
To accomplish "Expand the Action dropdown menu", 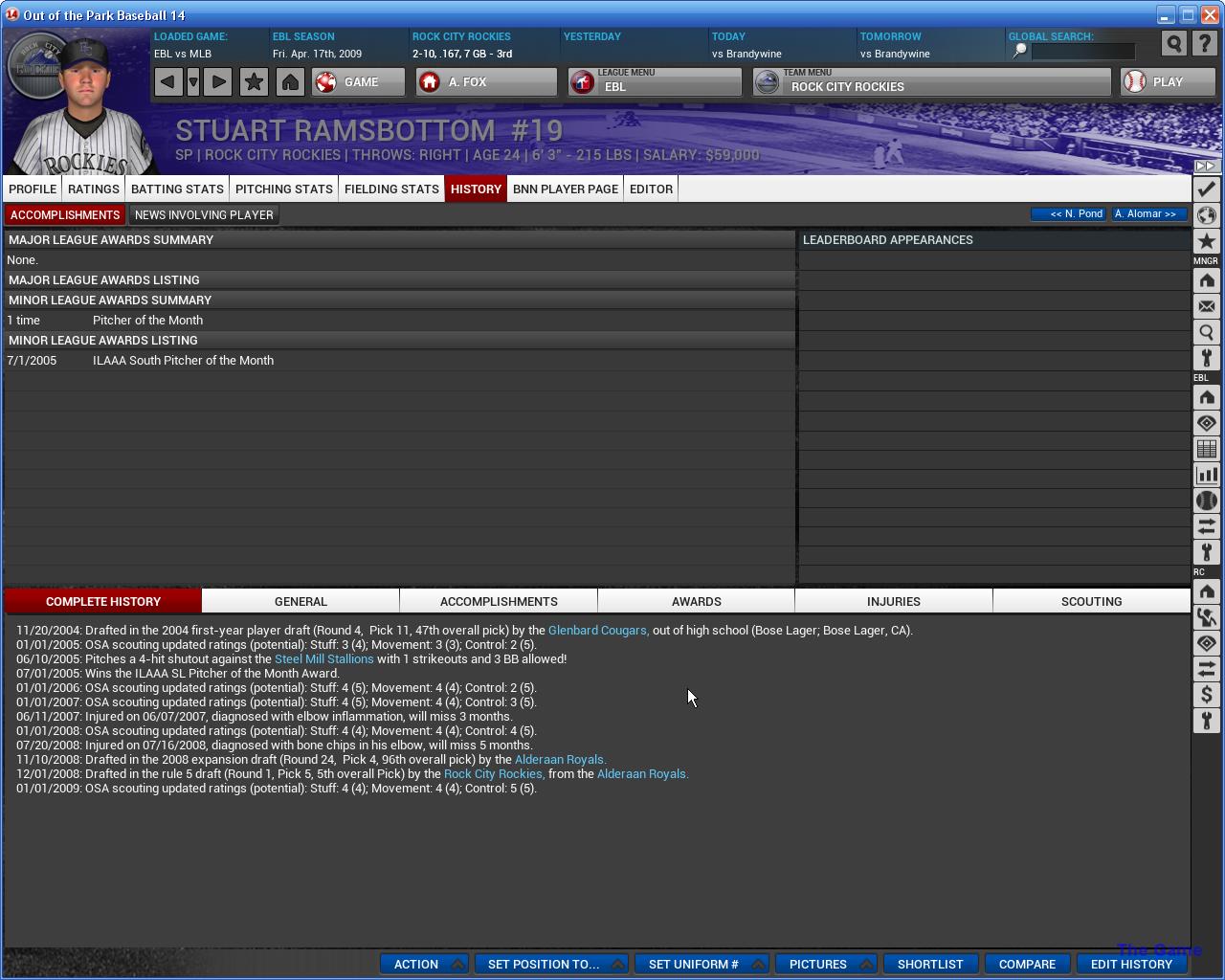I will [424, 964].
